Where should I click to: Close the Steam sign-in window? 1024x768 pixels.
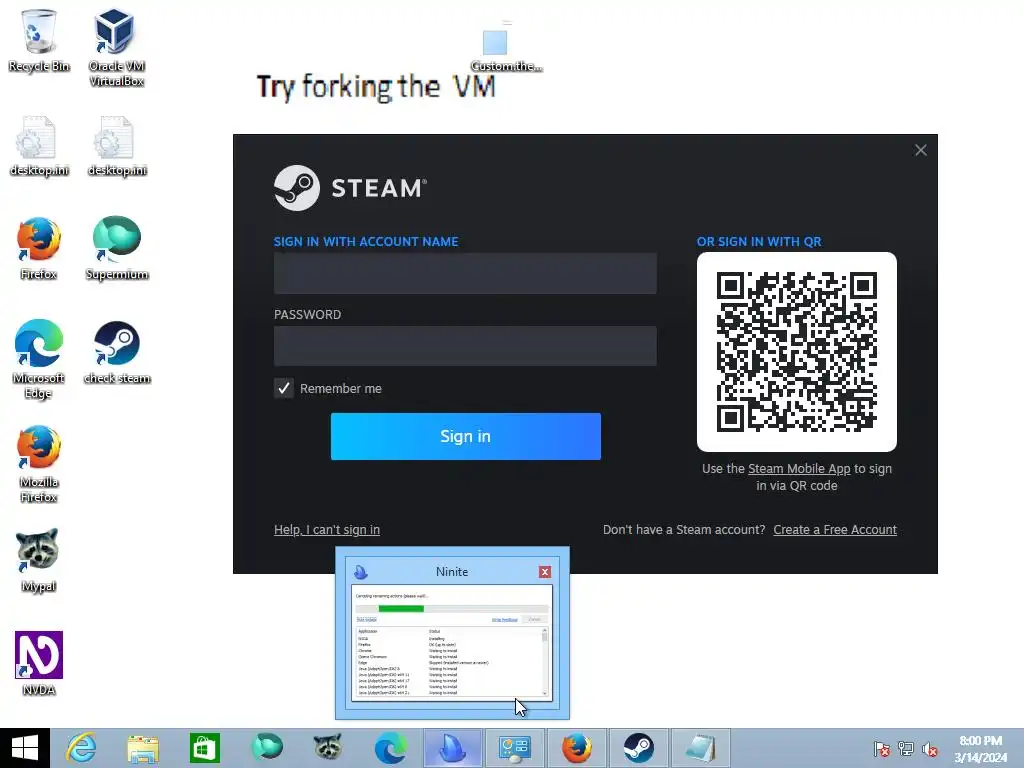pyautogui.click(x=921, y=150)
